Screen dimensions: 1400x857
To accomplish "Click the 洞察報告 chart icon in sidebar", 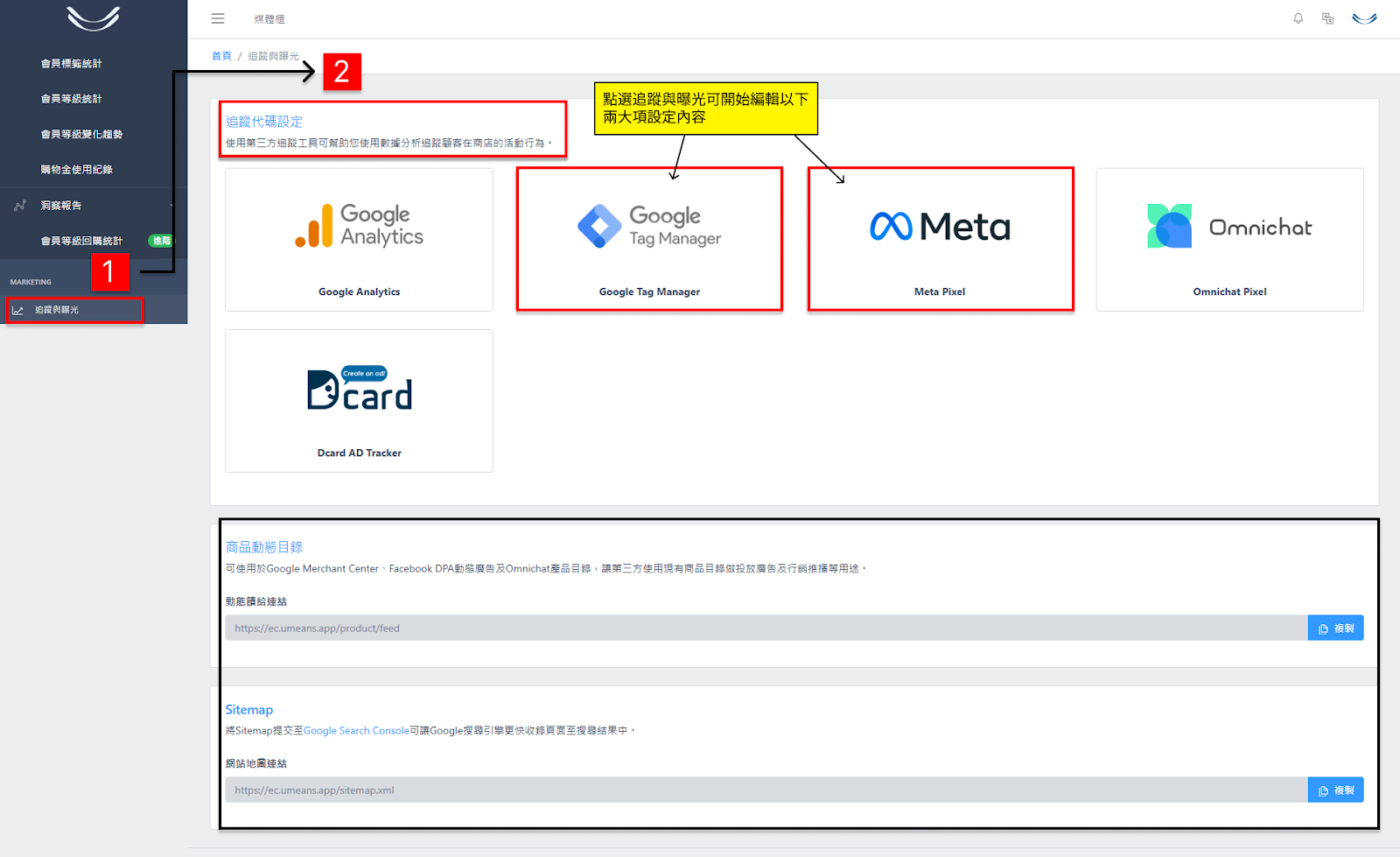I will click(20, 206).
